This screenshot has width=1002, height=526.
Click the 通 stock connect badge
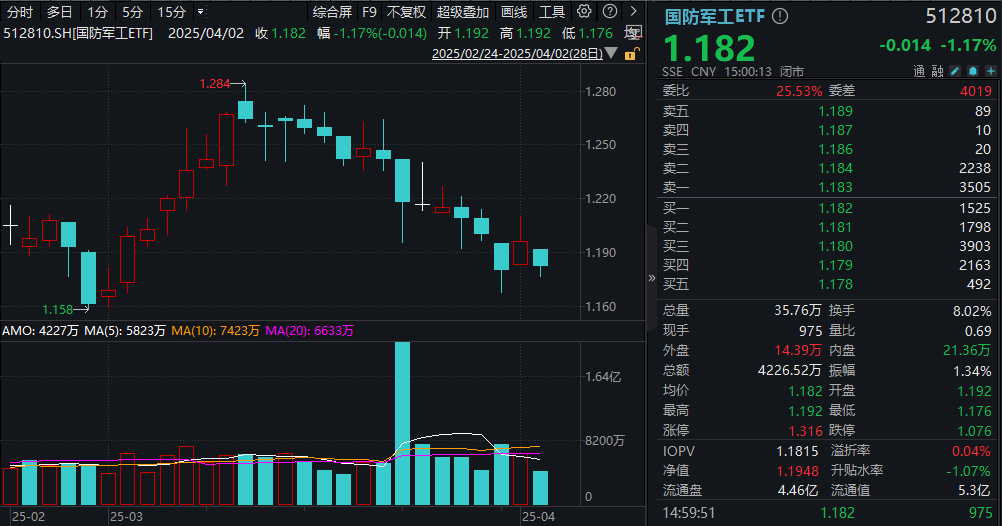click(x=920, y=72)
